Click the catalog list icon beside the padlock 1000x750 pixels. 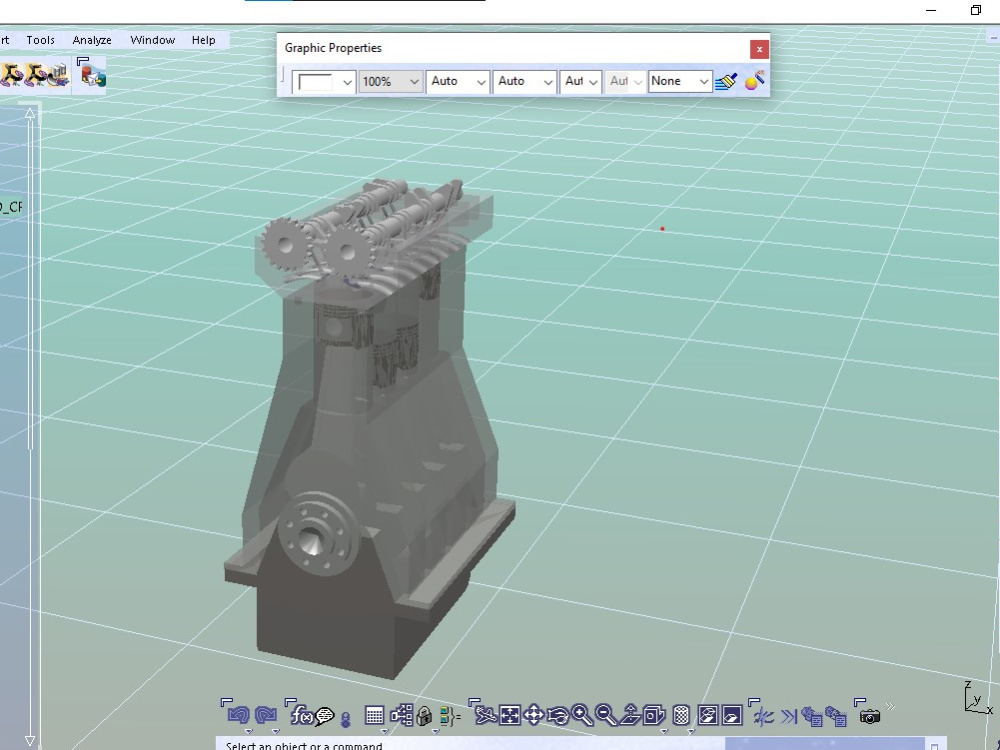click(449, 716)
